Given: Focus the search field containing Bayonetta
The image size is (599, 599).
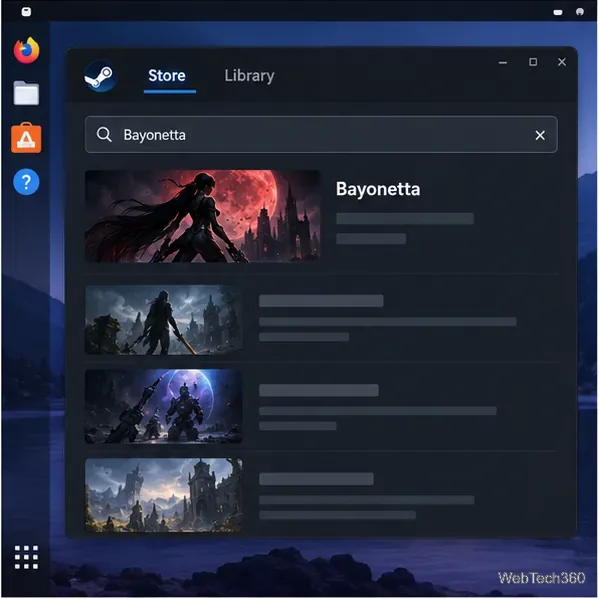Looking at the screenshot, I should point(321,134).
